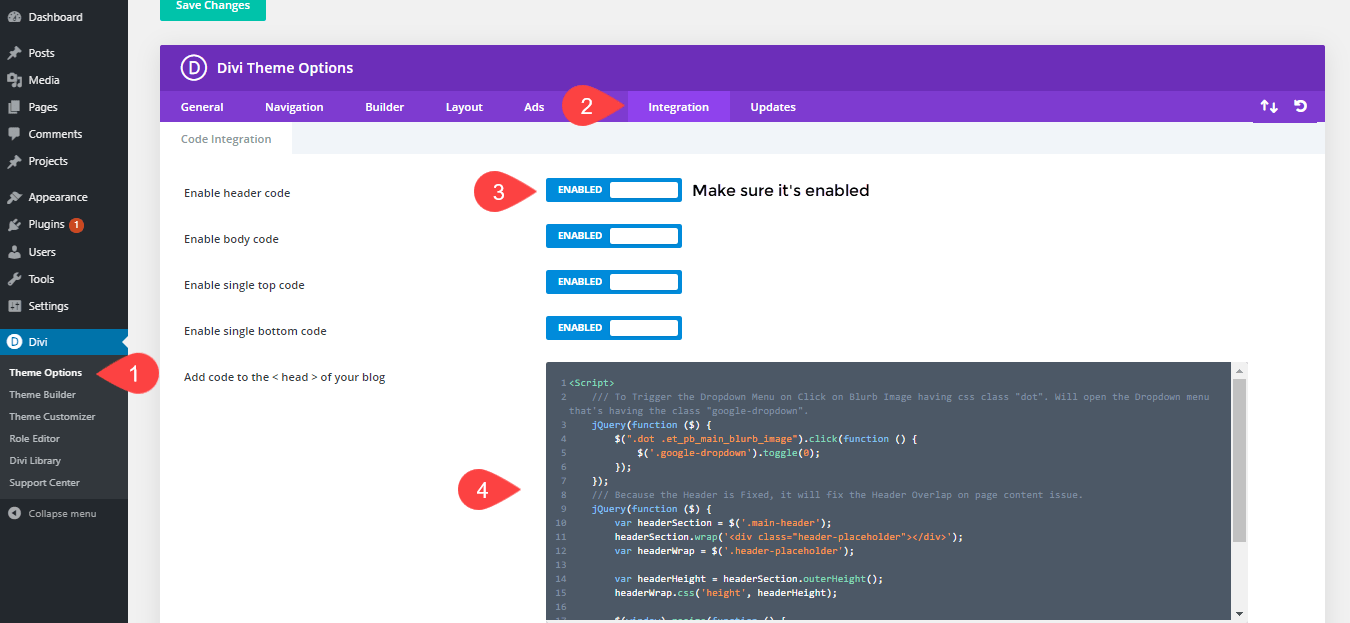
Task: Open Theme Builder in Divi submenu
Action: pos(42,395)
